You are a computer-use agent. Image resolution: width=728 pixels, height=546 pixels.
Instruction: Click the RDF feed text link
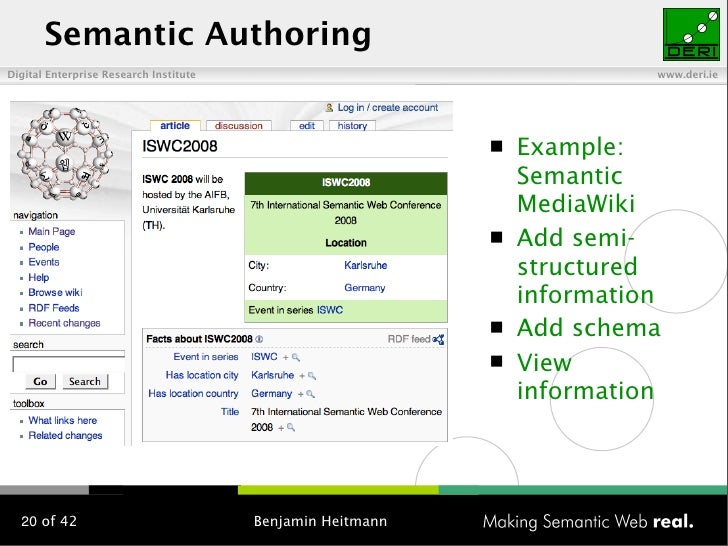(409, 339)
